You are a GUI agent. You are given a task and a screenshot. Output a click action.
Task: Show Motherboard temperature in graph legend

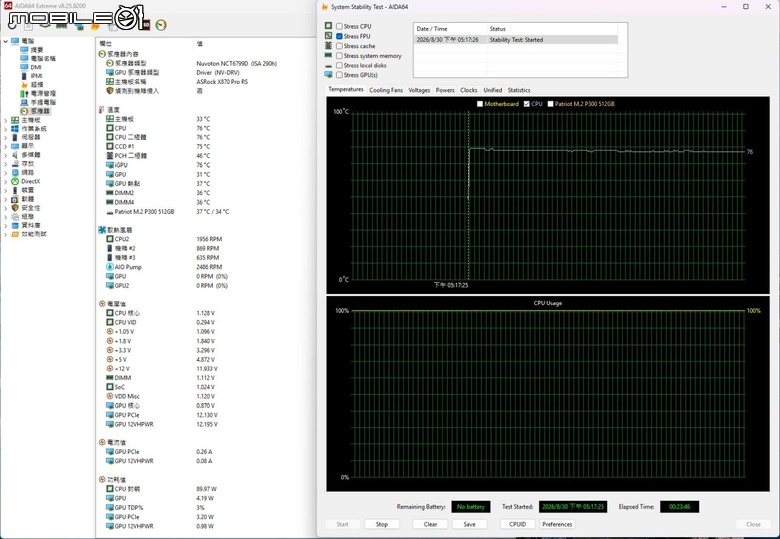point(480,104)
